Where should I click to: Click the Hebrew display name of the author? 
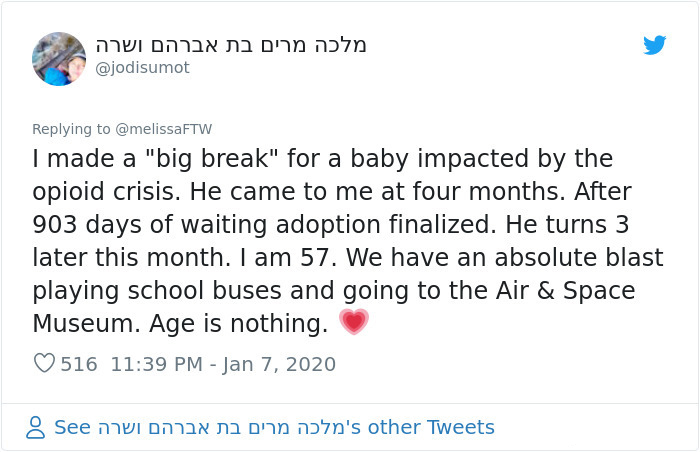231,45
